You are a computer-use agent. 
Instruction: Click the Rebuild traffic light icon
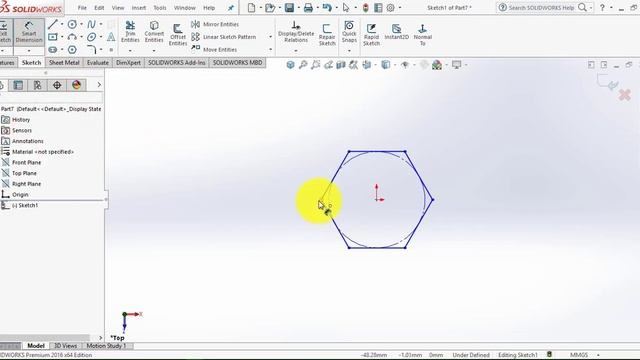pyautogui.click(x=366, y=7)
